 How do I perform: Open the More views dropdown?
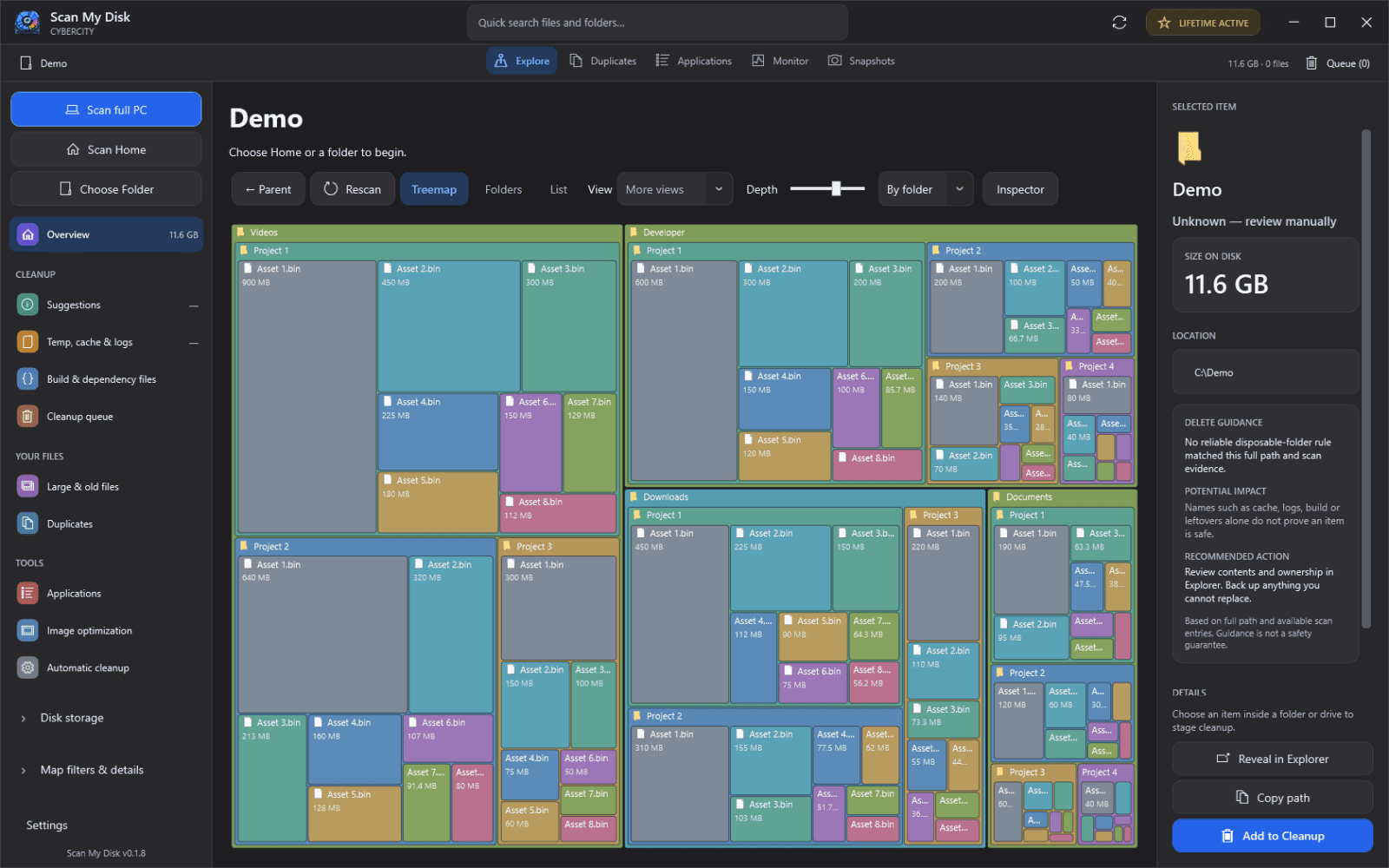[675, 189]
